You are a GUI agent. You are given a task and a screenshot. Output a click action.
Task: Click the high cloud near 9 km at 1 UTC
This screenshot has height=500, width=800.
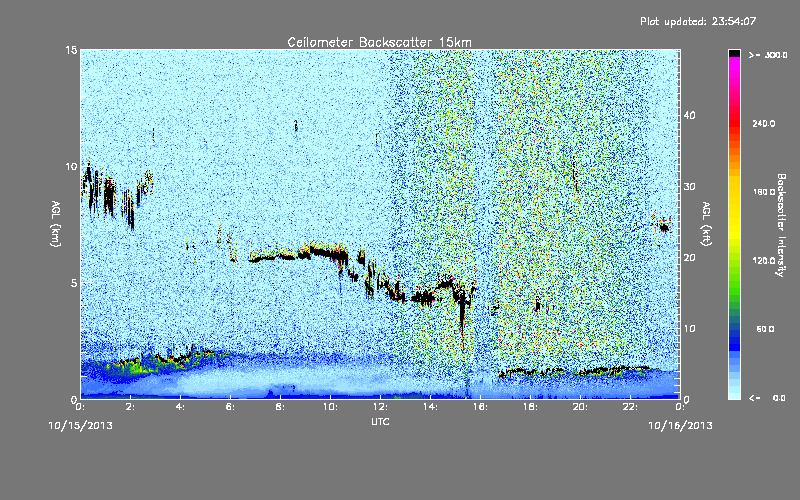tap(108, 196)
